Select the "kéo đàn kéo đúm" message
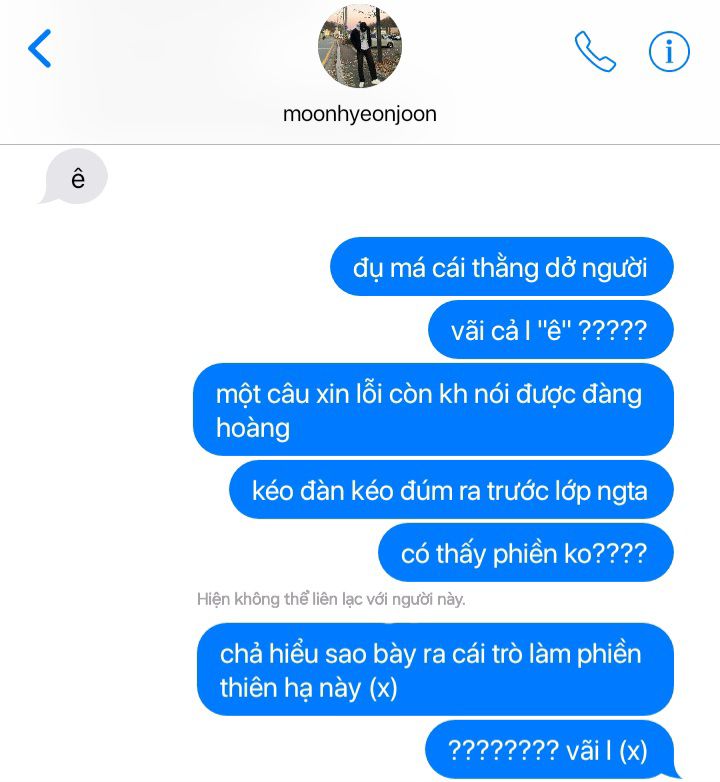The height and width of the screenshot is (782, 720). point(451,490)
